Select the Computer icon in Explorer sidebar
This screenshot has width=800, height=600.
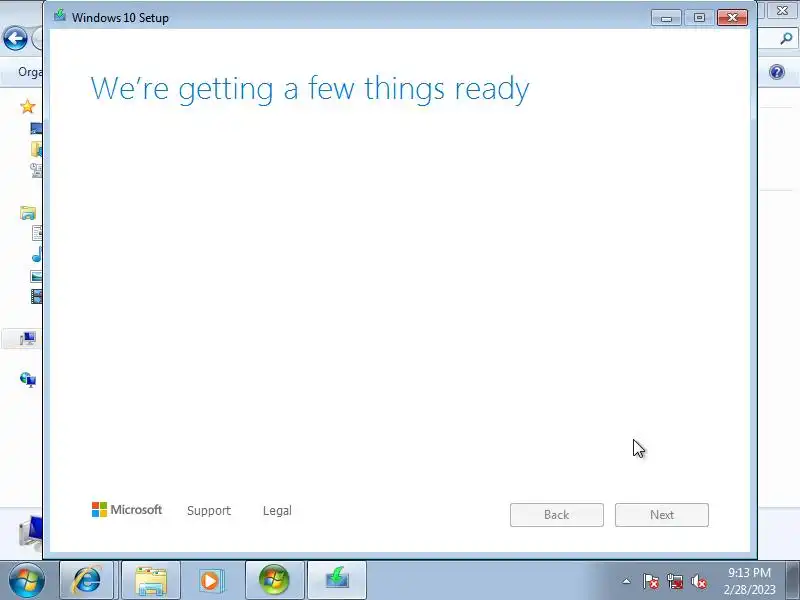28,338
